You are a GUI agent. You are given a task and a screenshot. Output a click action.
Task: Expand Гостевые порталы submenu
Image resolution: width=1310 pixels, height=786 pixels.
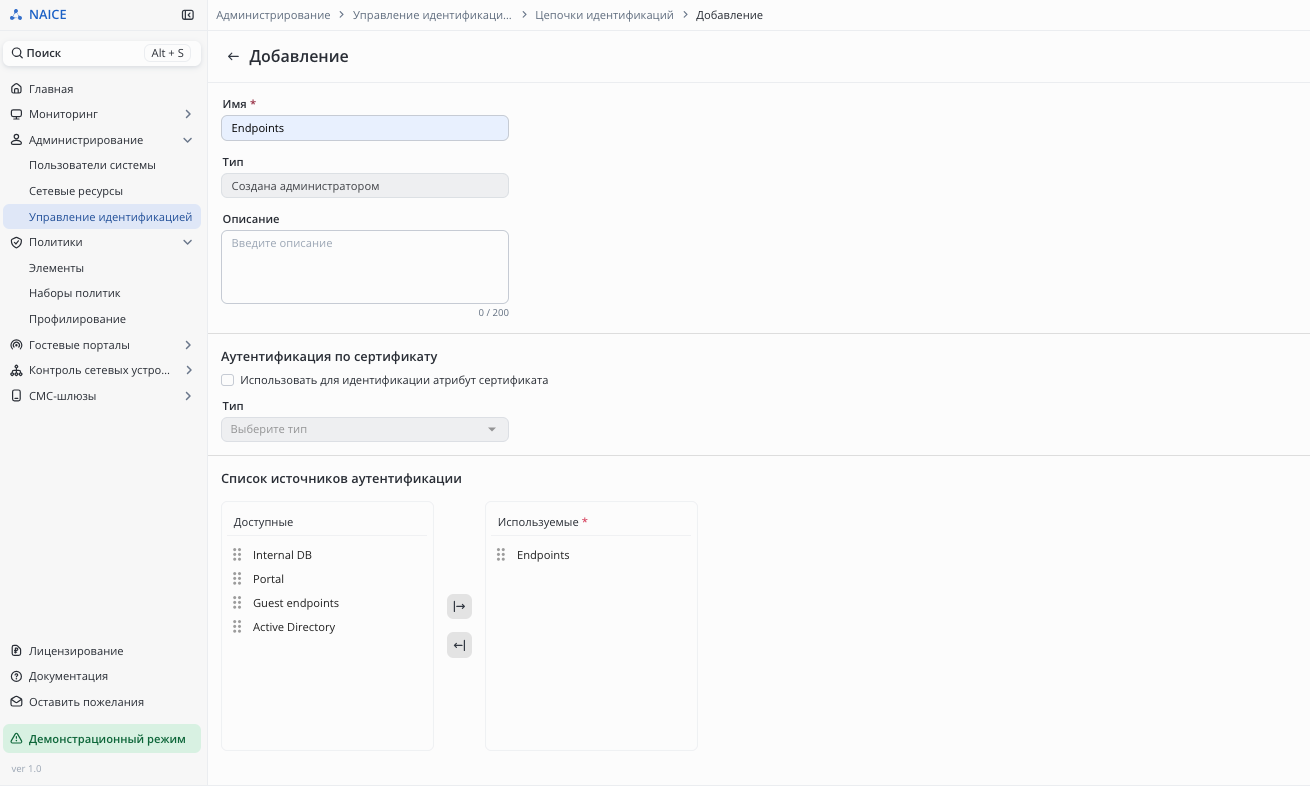[x=187, y=345]
